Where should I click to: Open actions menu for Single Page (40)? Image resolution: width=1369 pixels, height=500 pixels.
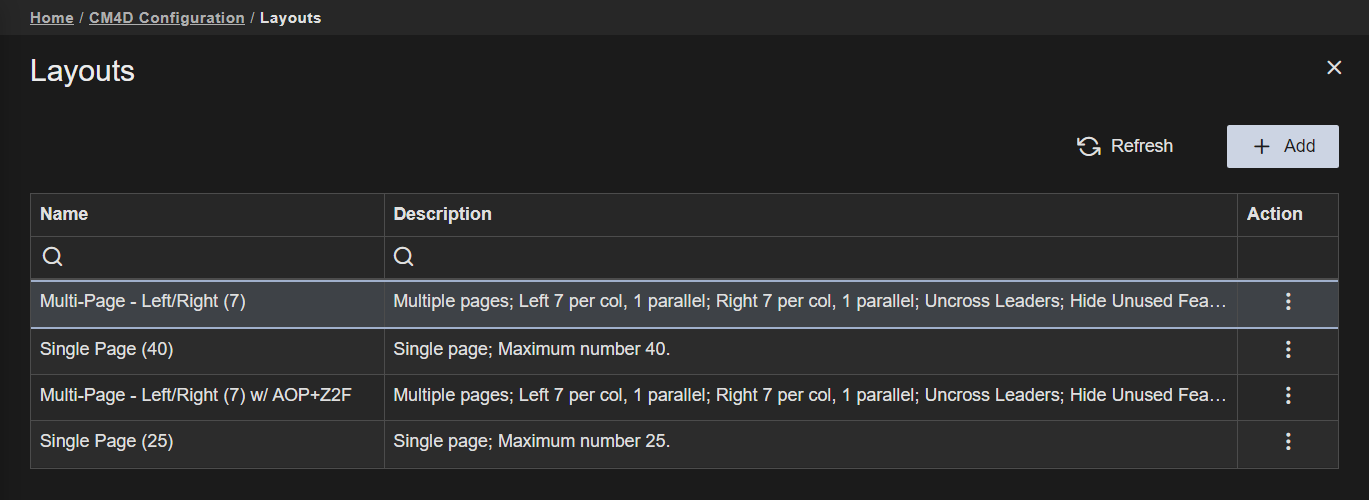pos(1288,349)
